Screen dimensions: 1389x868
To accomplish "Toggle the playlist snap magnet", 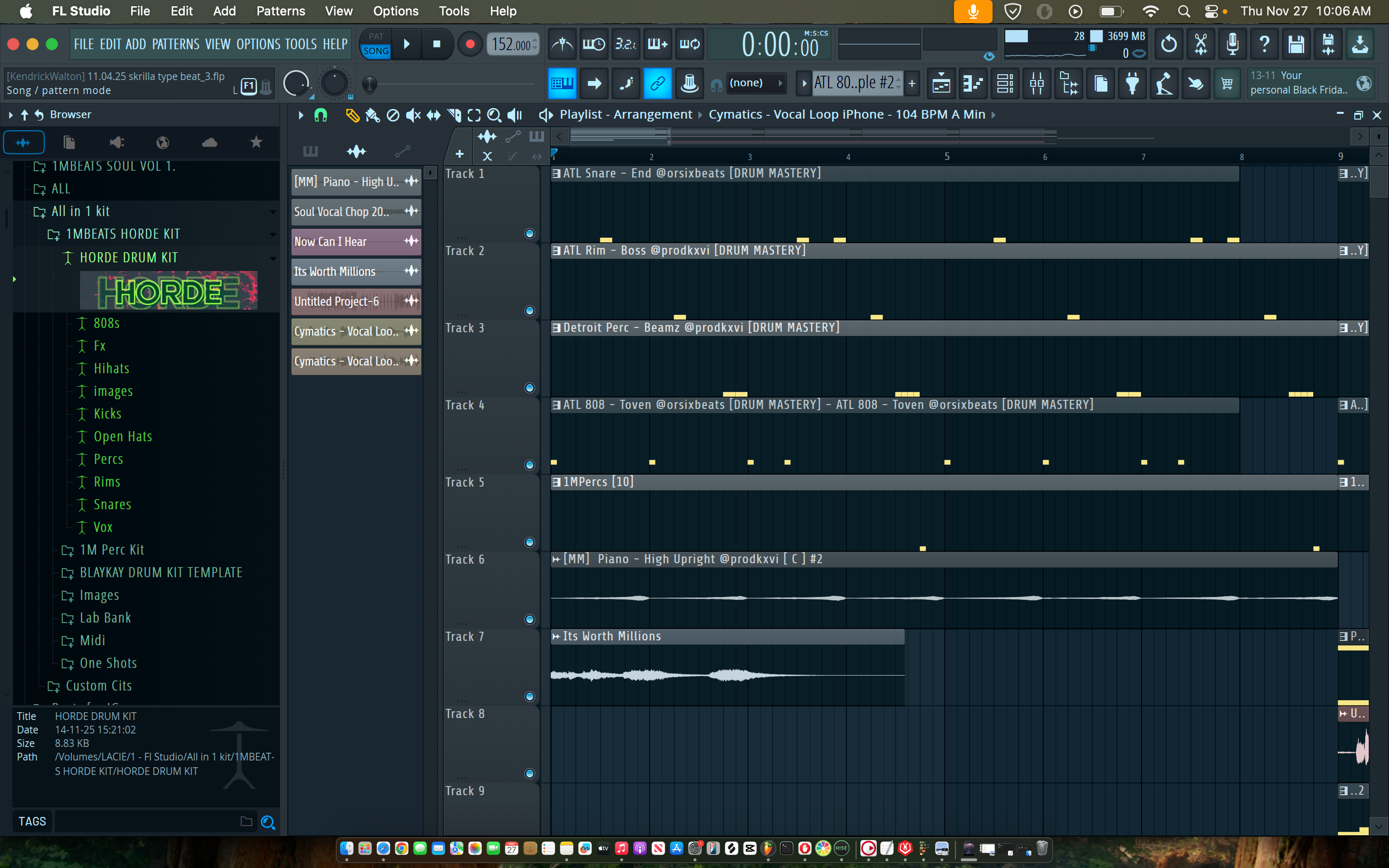I will point(320,115).
